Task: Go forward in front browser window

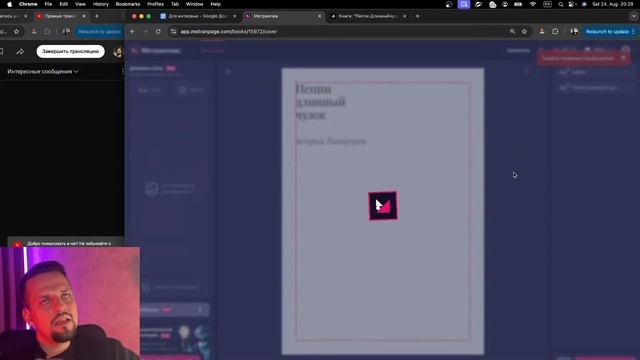Action: (145, 31)
